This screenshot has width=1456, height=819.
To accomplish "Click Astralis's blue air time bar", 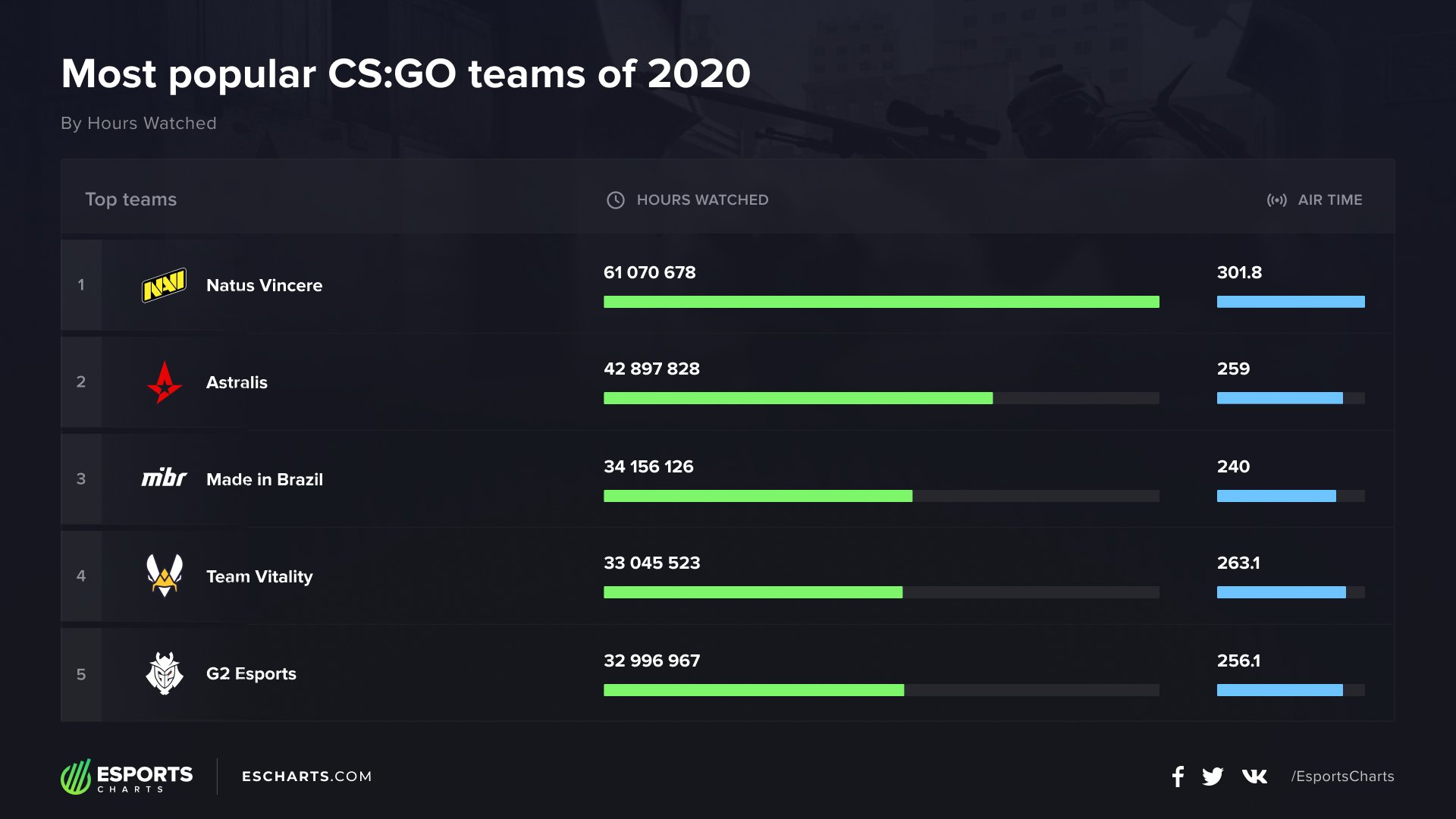I will pos(1279,398).
